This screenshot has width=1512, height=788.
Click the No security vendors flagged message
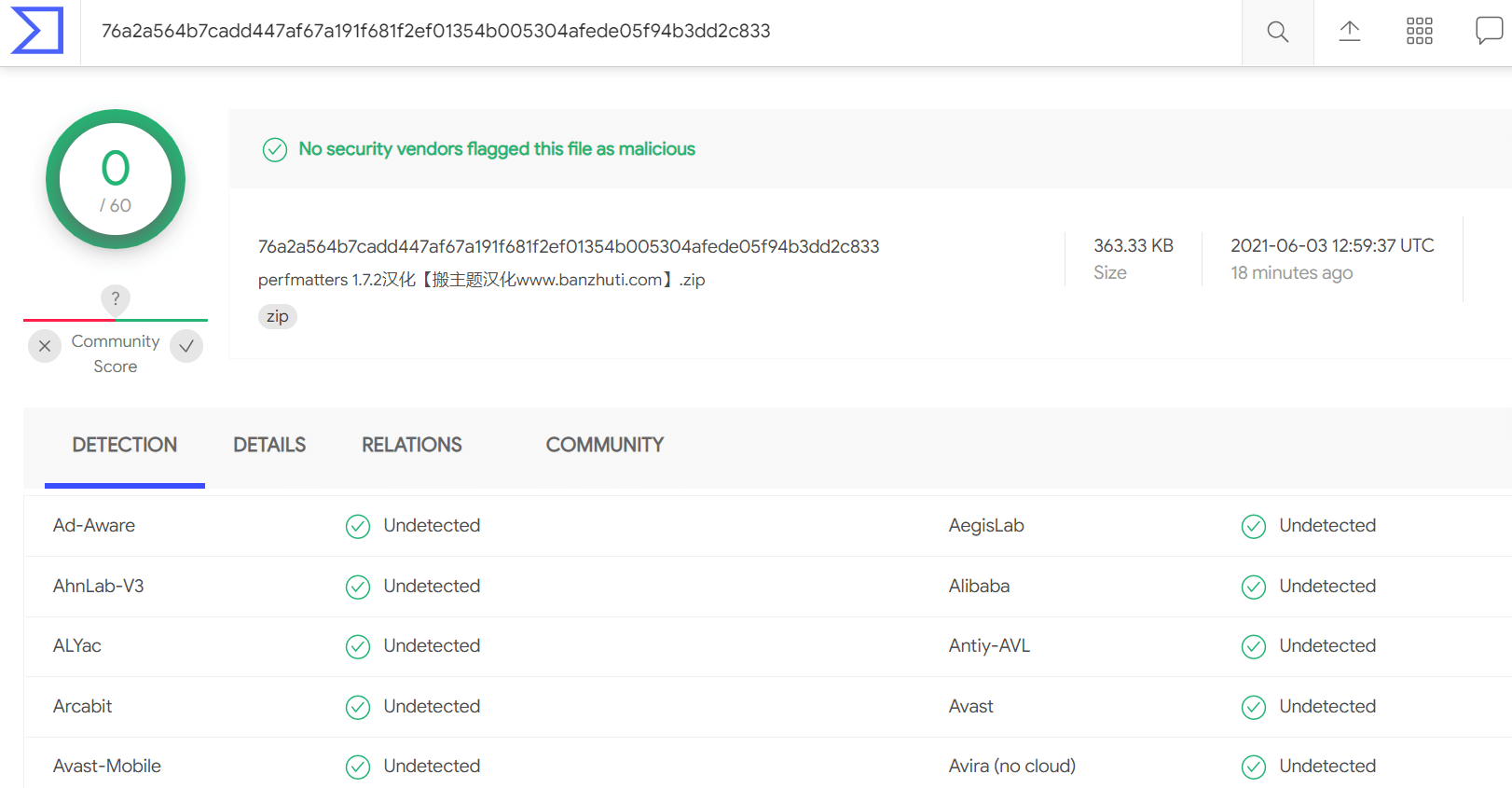tap(497, 149)
